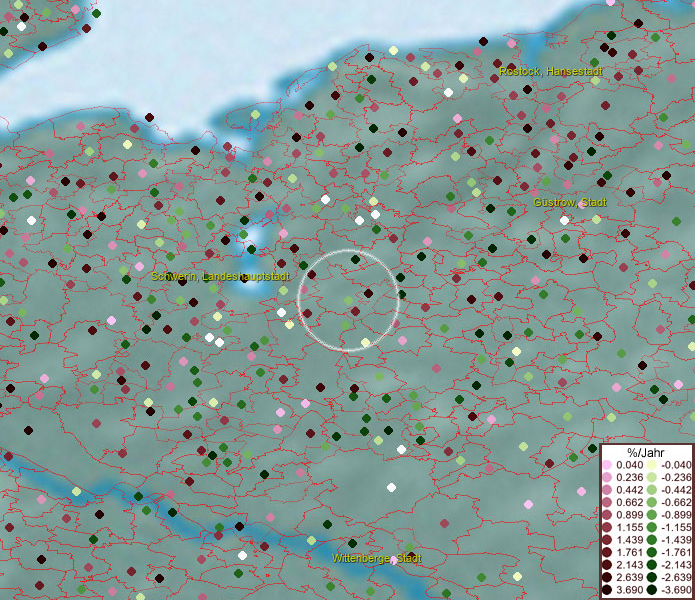Pick the legend swatch beside 0.662

[607, 503]
